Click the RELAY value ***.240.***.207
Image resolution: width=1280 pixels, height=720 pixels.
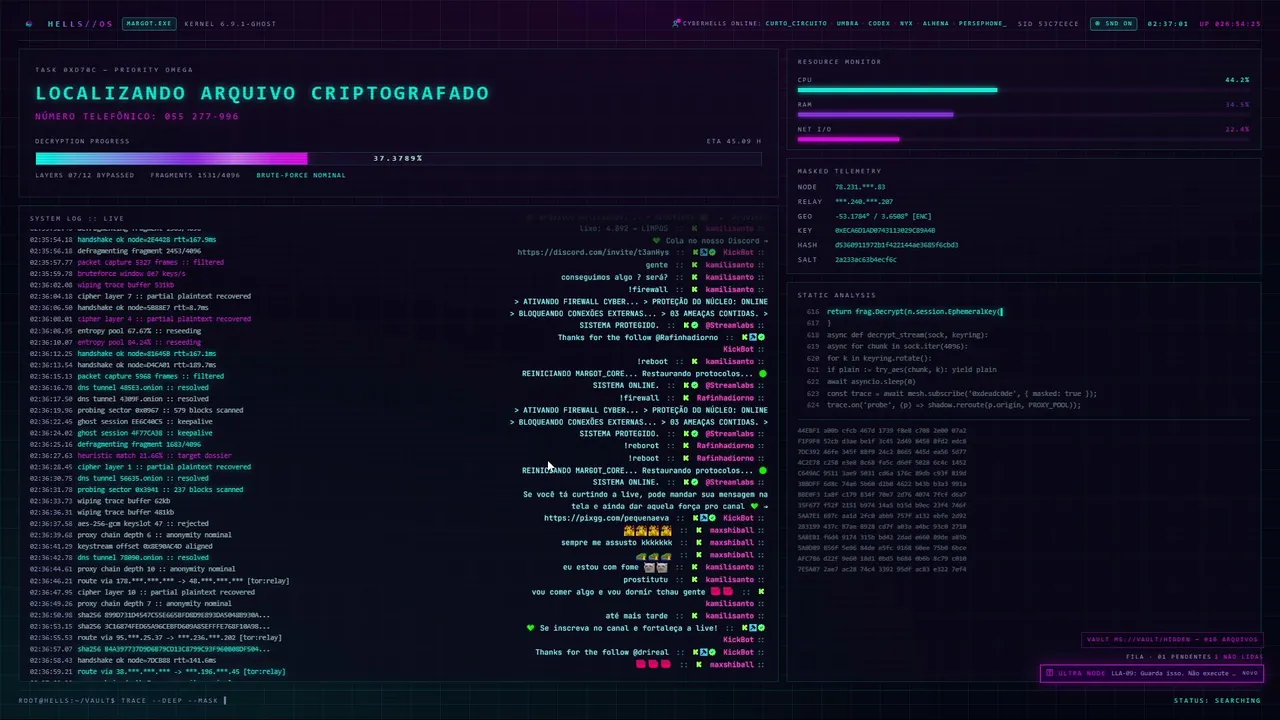[x=864, y=202]
